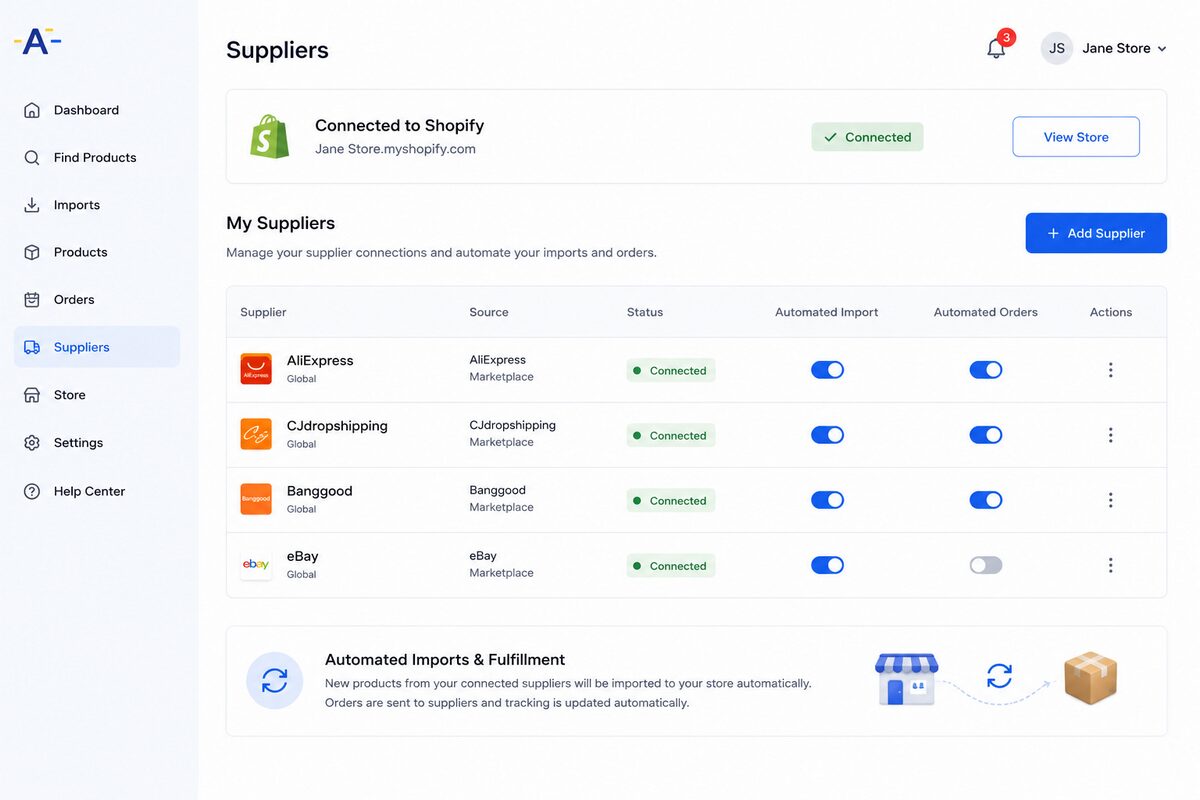Click the Dashboard home icon
The image size is (1200, 800).
[32, 110]
